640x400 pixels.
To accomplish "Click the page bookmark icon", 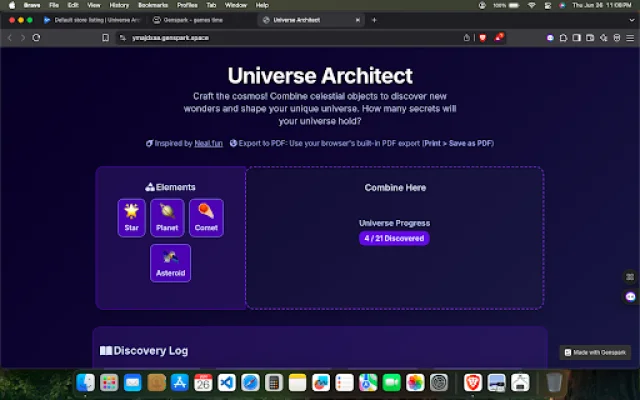I will point(105,38).
